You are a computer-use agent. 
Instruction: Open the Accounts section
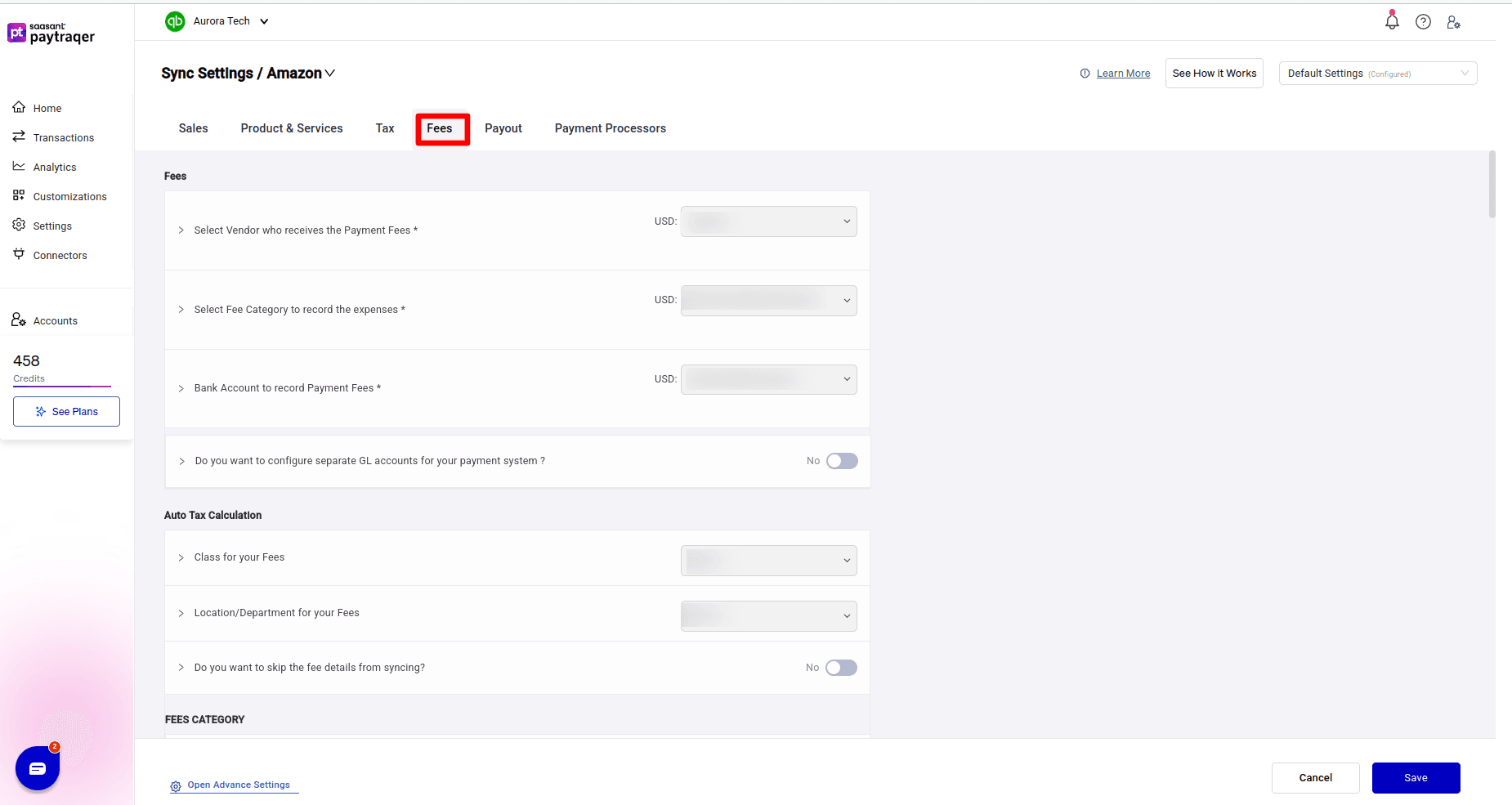(20, 320)
